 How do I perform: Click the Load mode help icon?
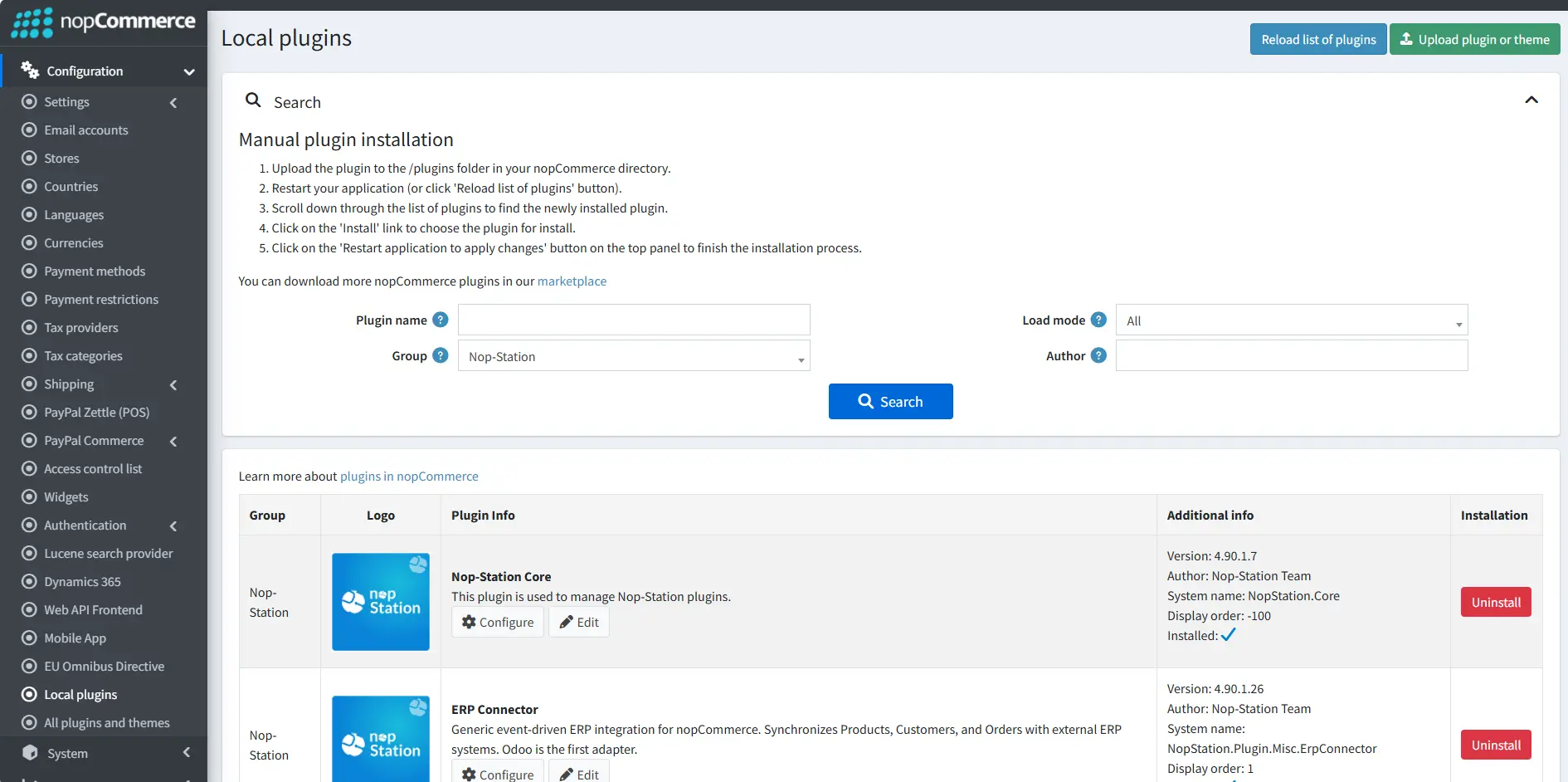1098,320
